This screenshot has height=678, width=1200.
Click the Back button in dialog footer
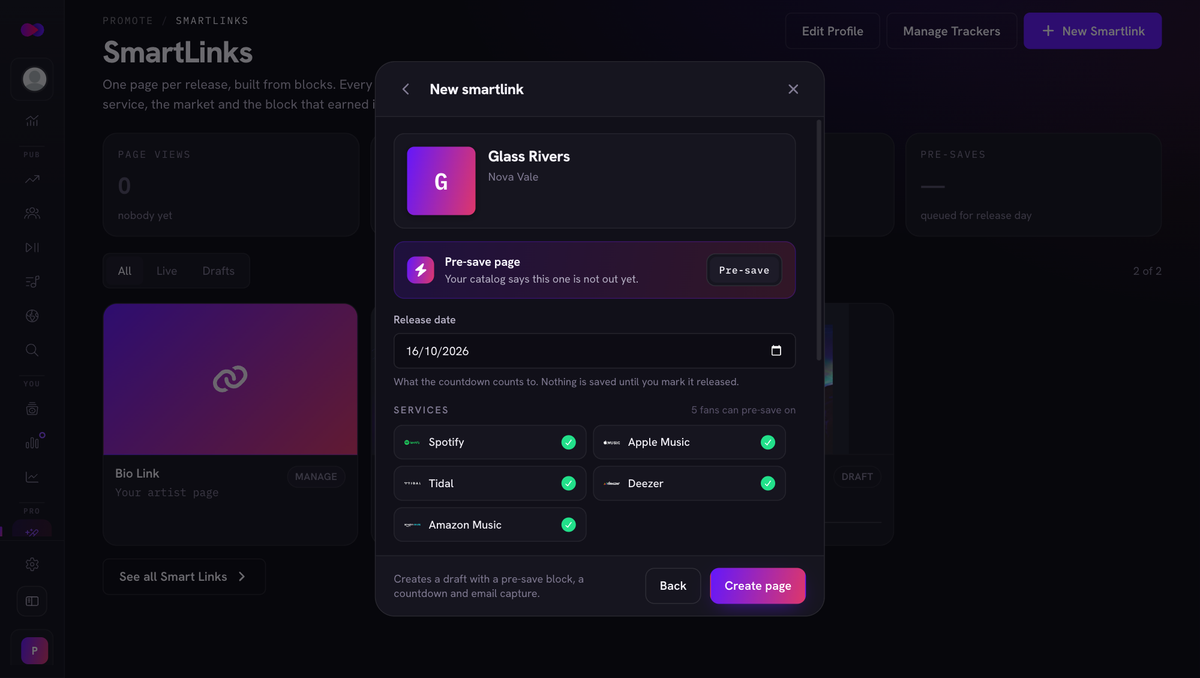[x=673, y=586]
